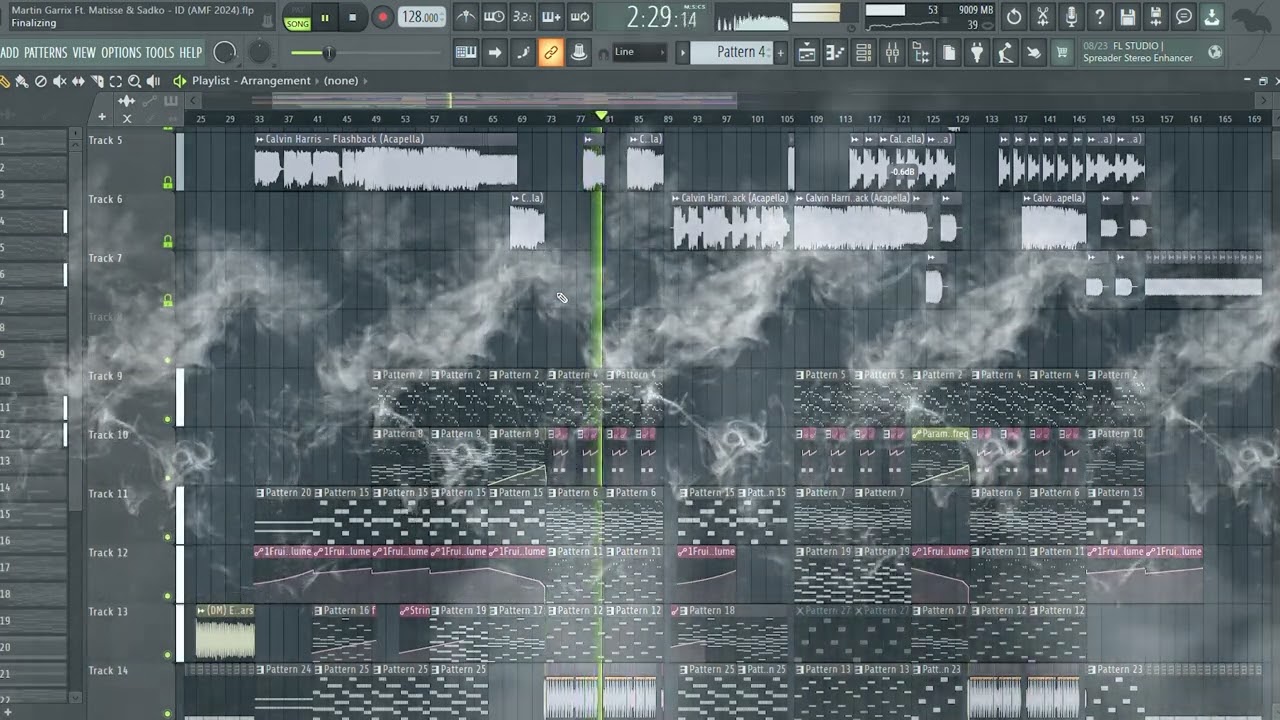The width and height of the screenshot is (1280, 720).
Task: Open the news panel globe icon
Action: pyautogui.click(x=1215, y=52)
